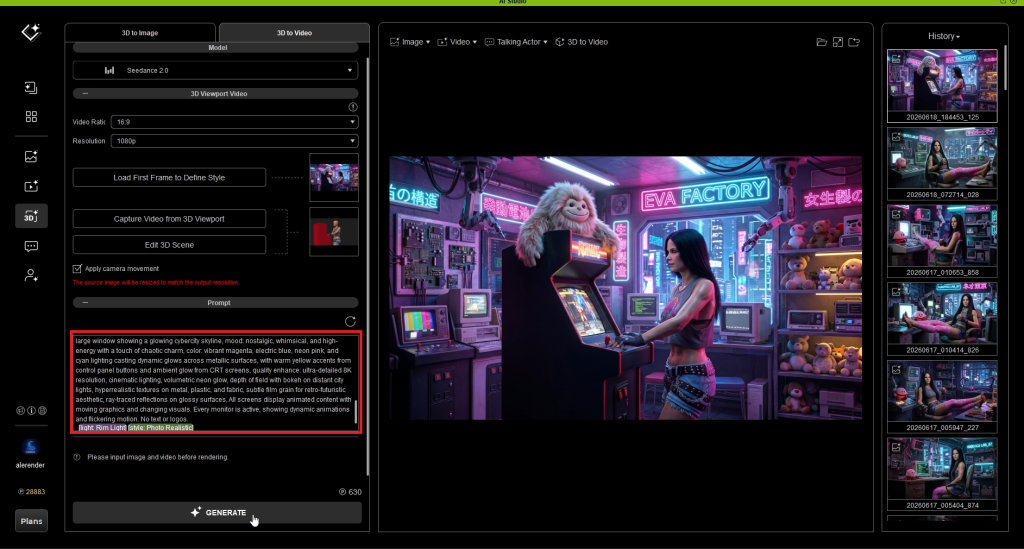Click the light: Rim Light tag

tap(103, 428)
